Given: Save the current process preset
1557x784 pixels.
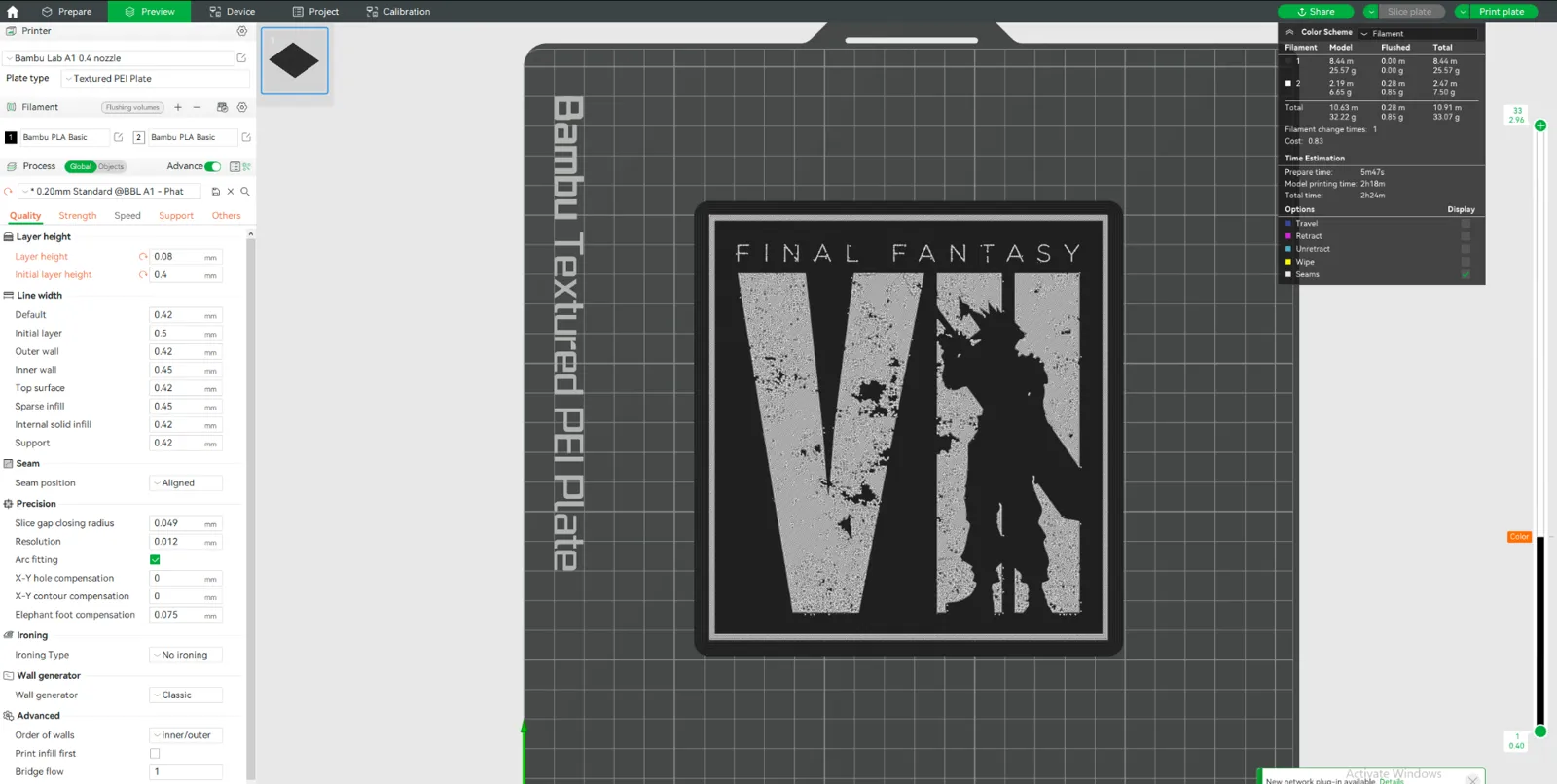Looking at the screenshot, I should (215, 192).
